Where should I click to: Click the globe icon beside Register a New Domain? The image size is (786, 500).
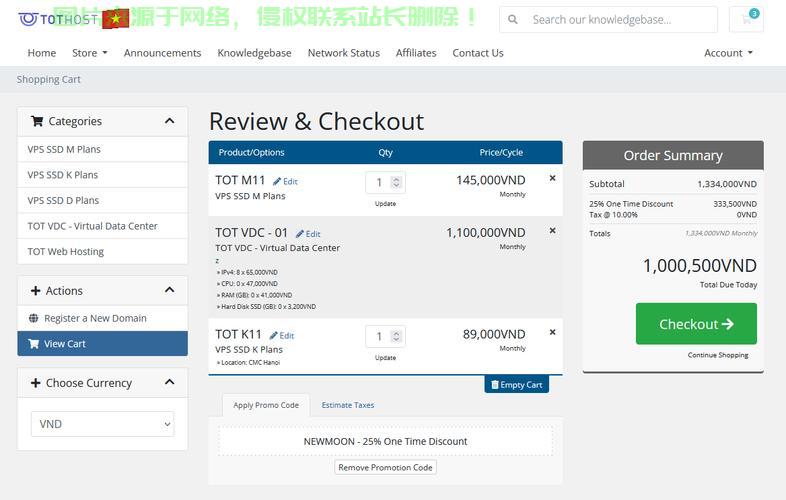pyautogui.click(x=34, y=318)
